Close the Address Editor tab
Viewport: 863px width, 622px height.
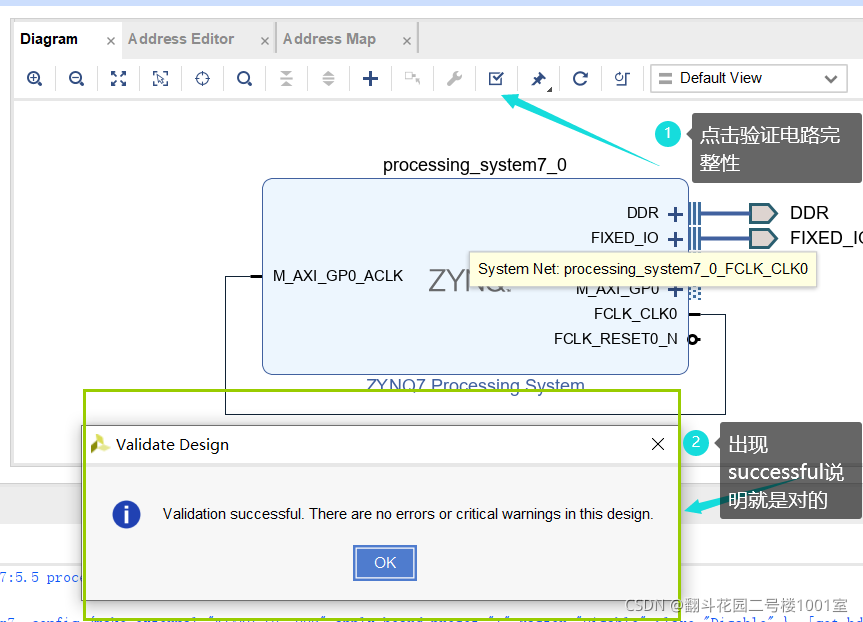[265, 41]
